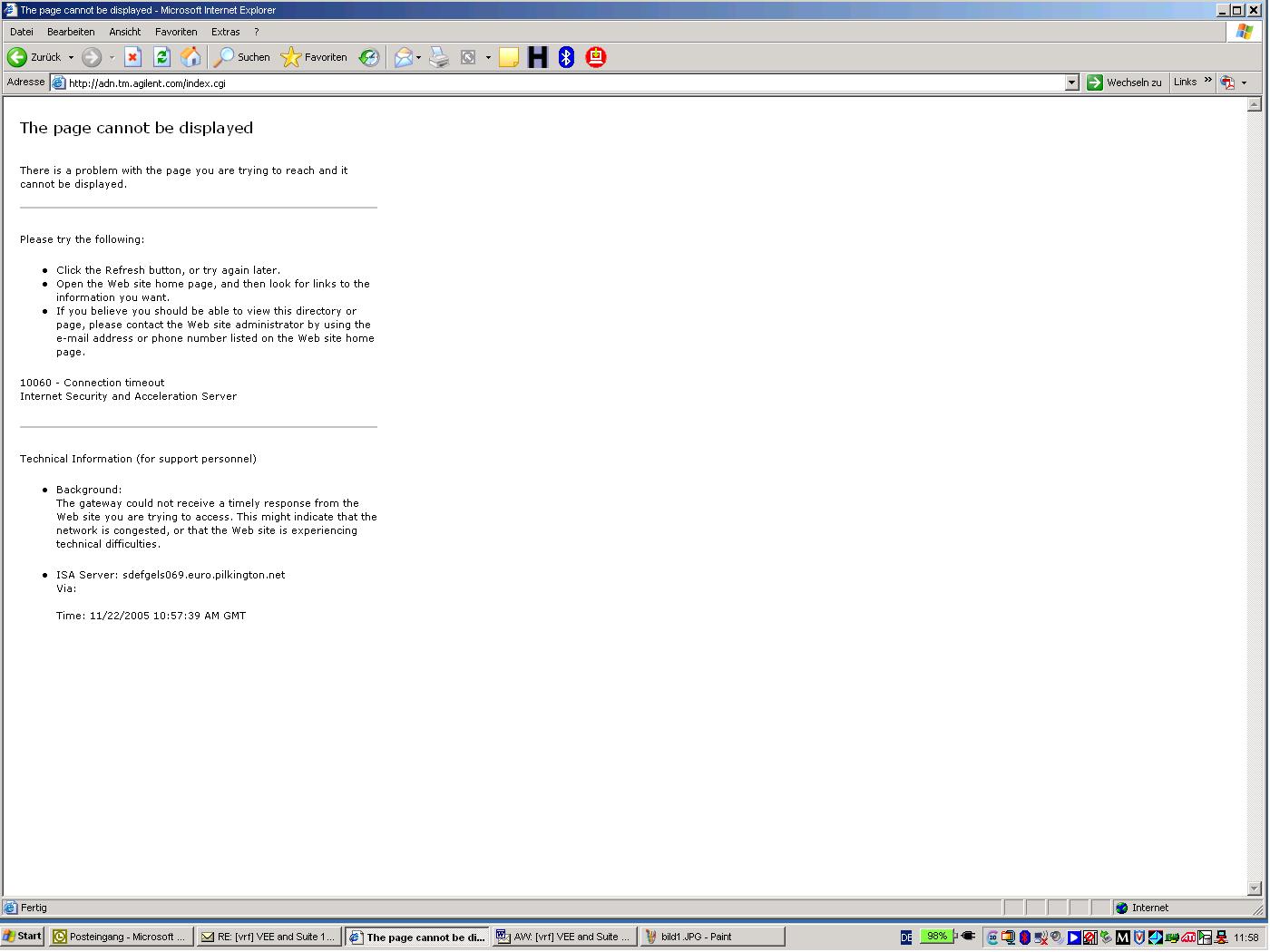Click the page scrollbar down arrow

(x=1255, y=889)
